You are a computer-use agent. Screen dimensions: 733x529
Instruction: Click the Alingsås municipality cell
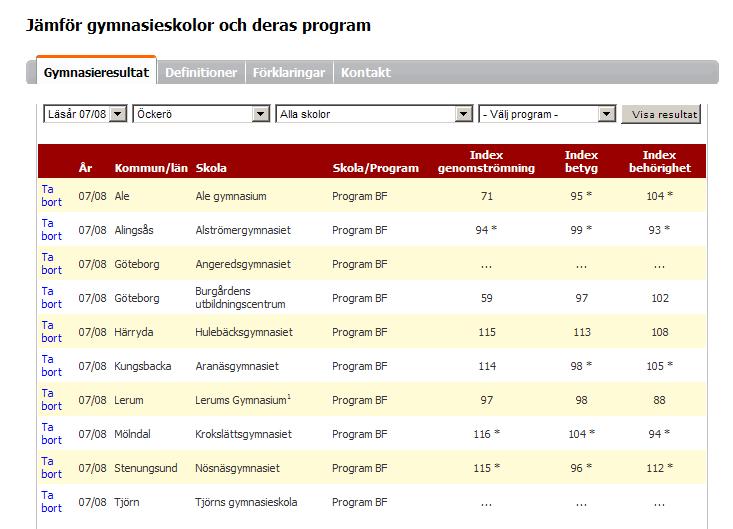click(134, 230)
